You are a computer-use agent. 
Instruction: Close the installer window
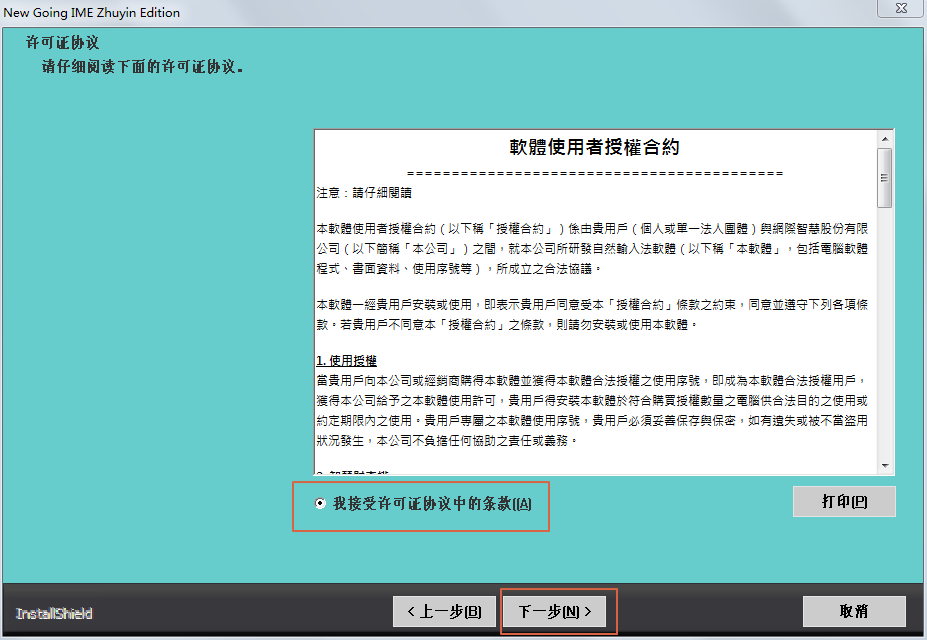pyautogui.click(x=901, y=8)
